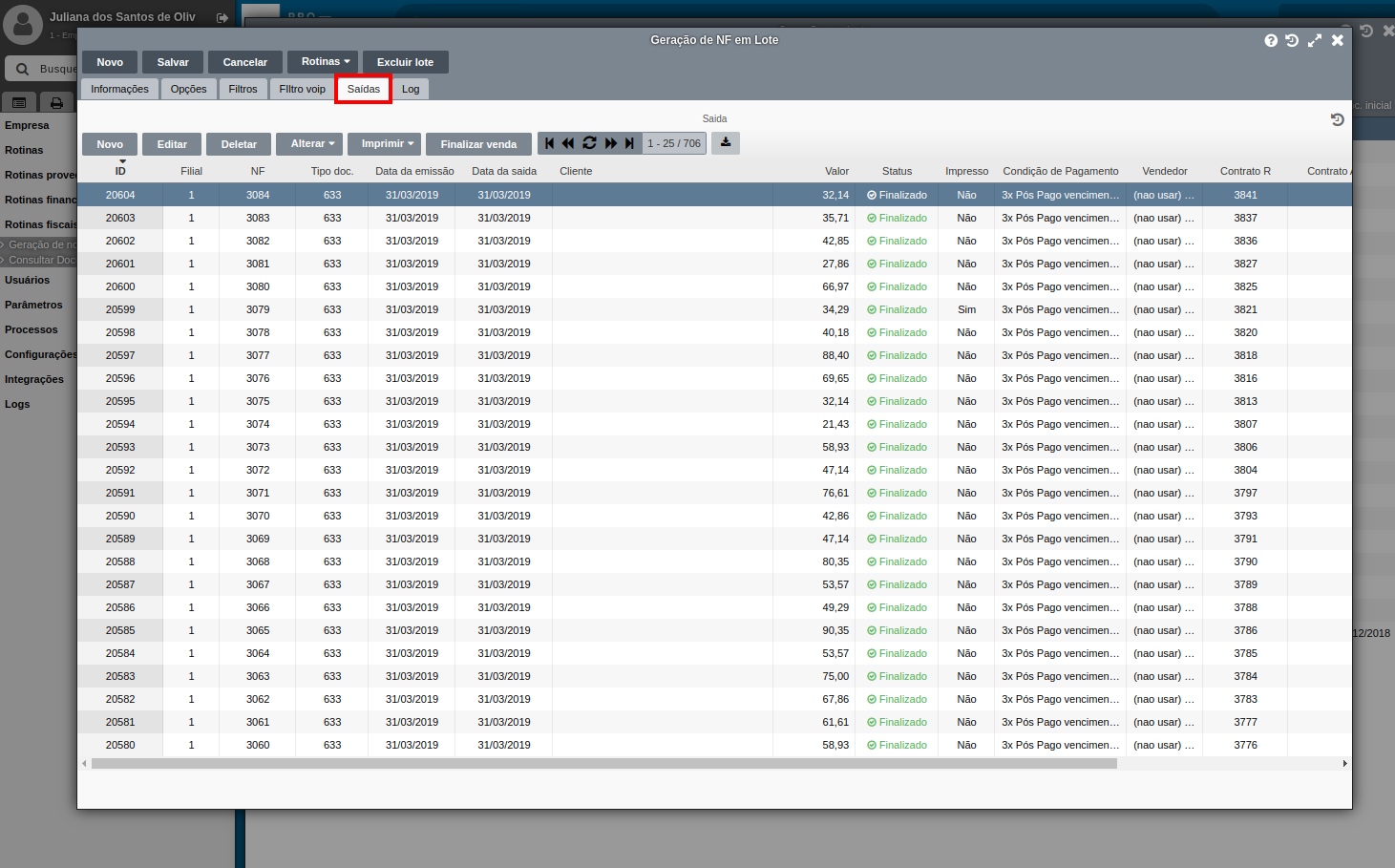Click the help icon in dialog header
1395x868 pixels.
pos(1271,40)
